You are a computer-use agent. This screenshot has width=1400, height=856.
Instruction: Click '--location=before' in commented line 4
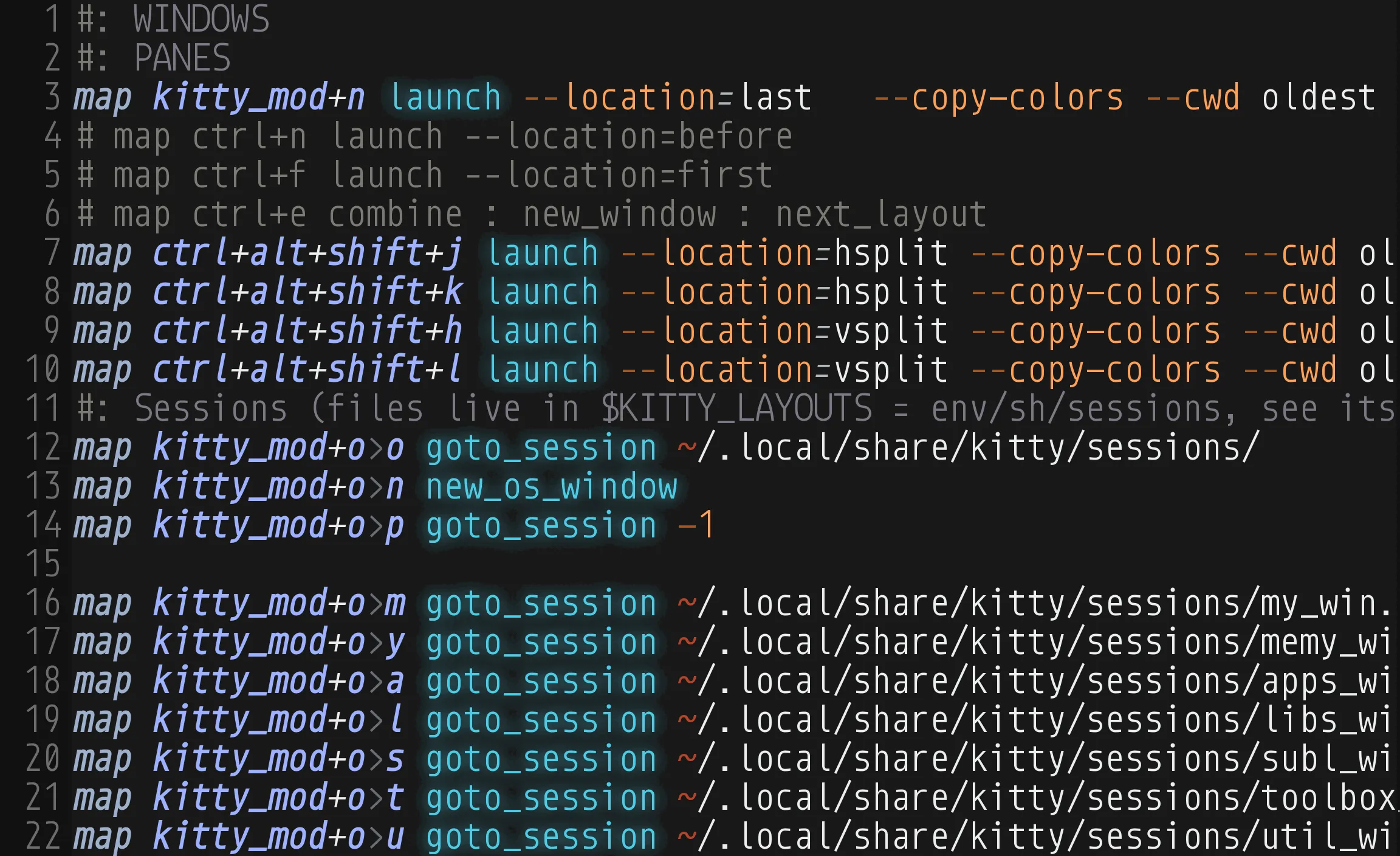tap(629, 136)
